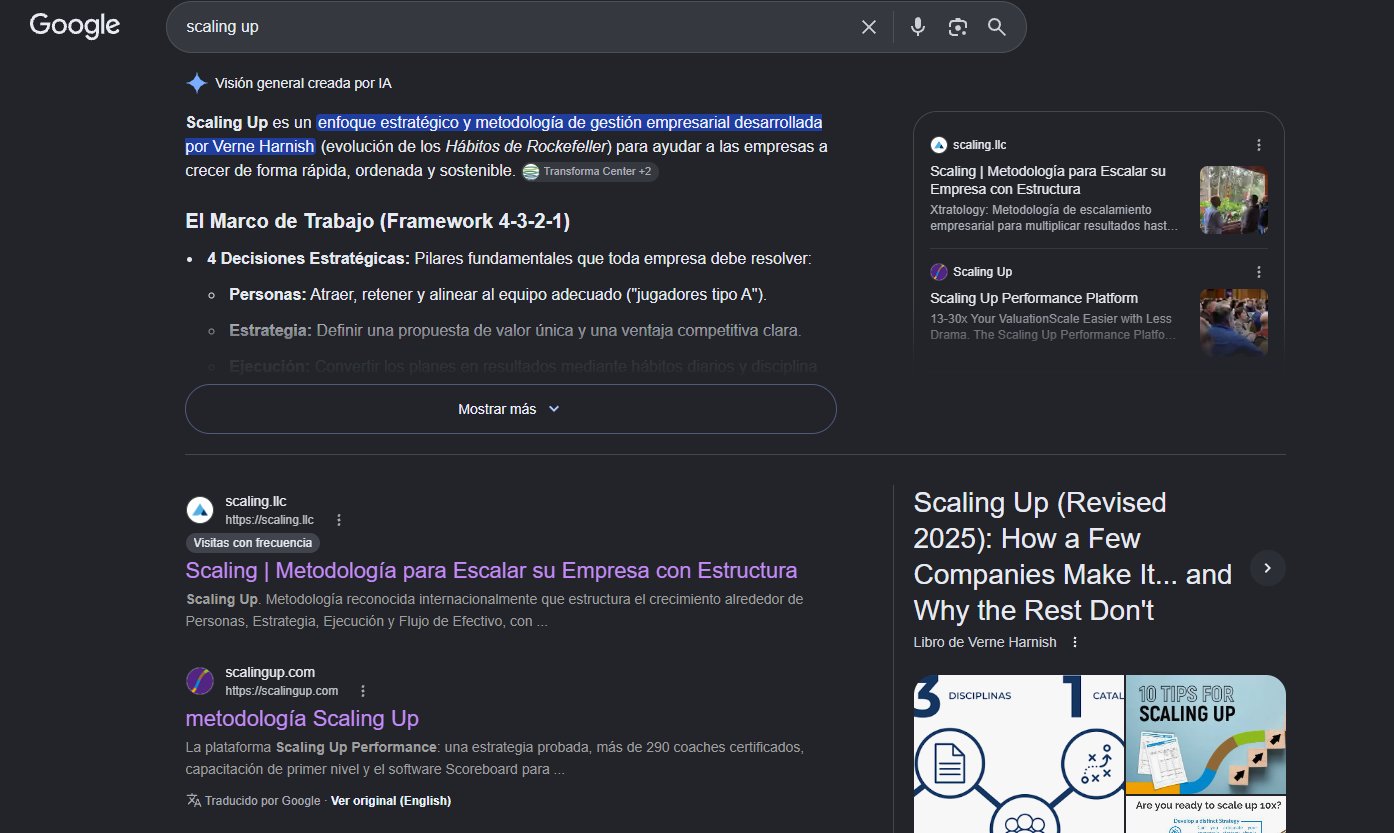
Task: Click the scaling.llc source card thumbnail
Action: click(x=1234, y=200)
